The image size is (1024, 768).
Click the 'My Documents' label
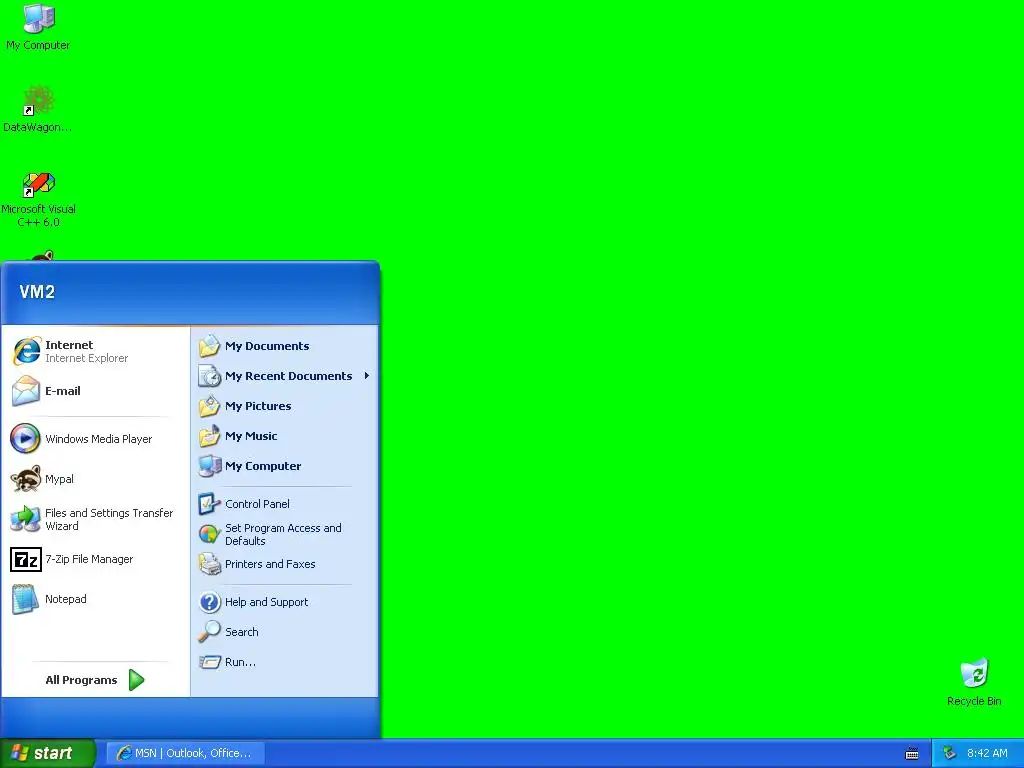click(267, 346)
